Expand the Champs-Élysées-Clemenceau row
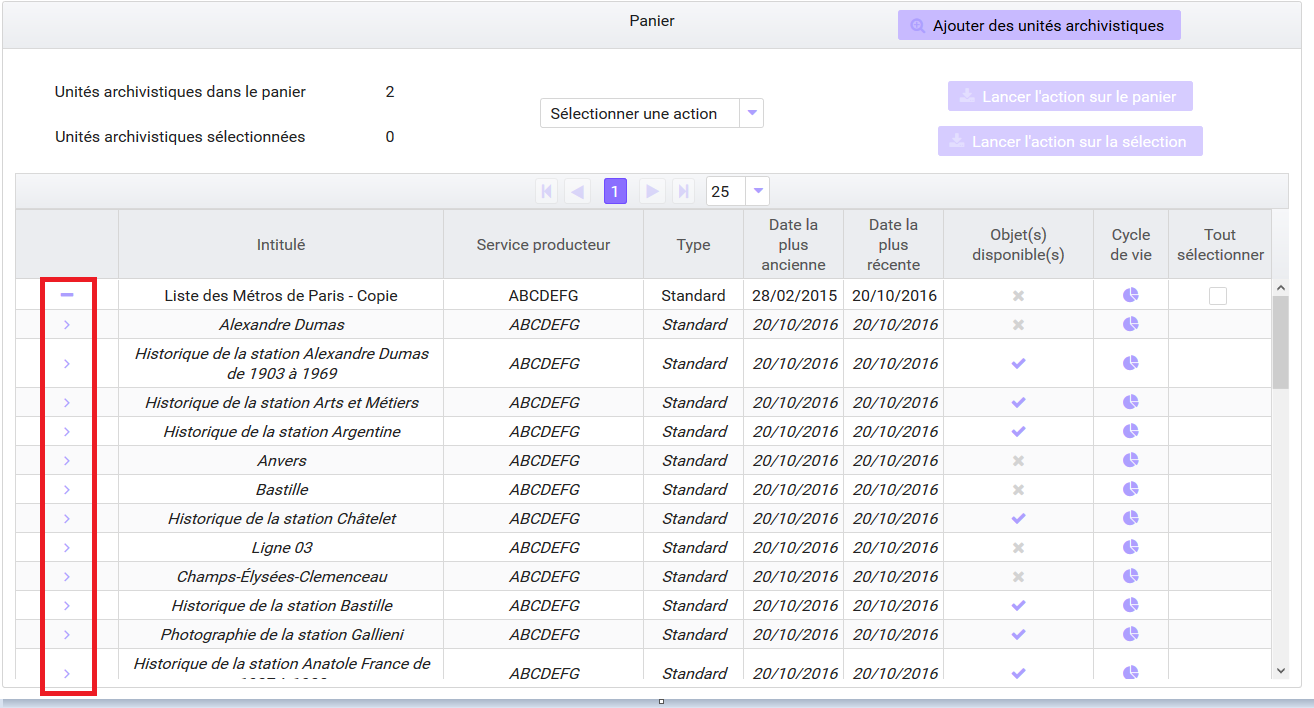 [x=67, y=576]
